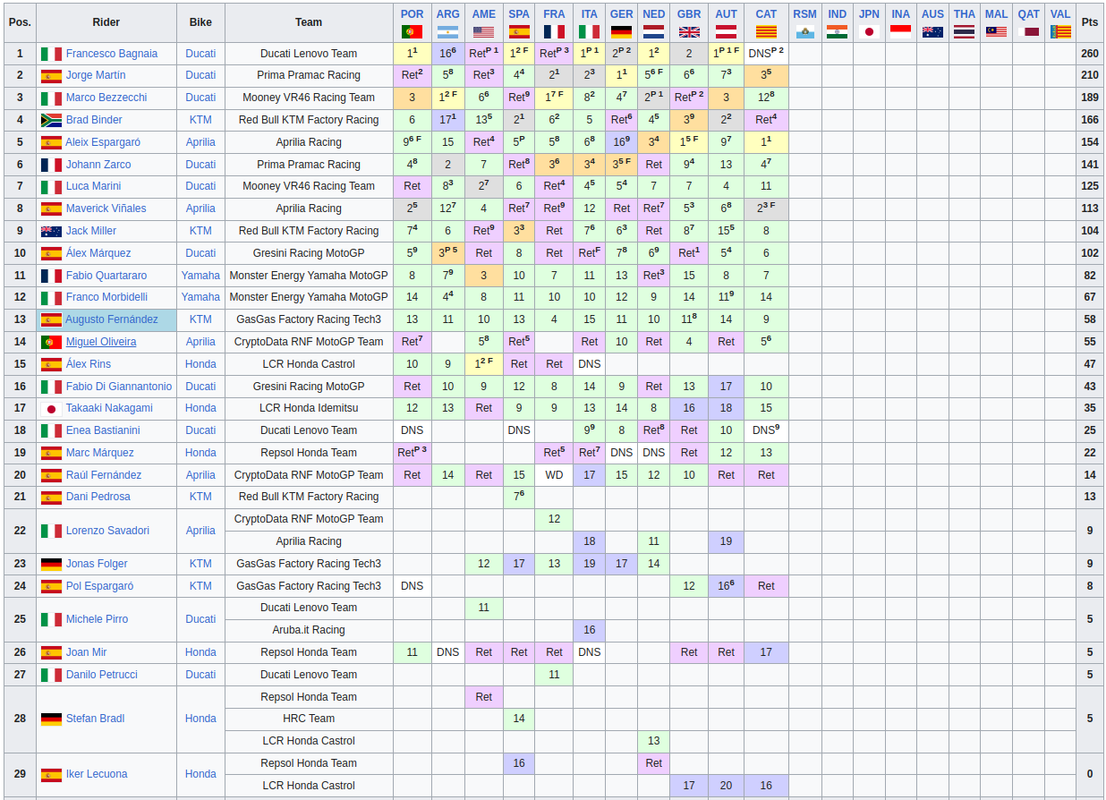Open the VAL race column header link
The height and width of the screenshot is (800, 1106).
point(1060,14)
